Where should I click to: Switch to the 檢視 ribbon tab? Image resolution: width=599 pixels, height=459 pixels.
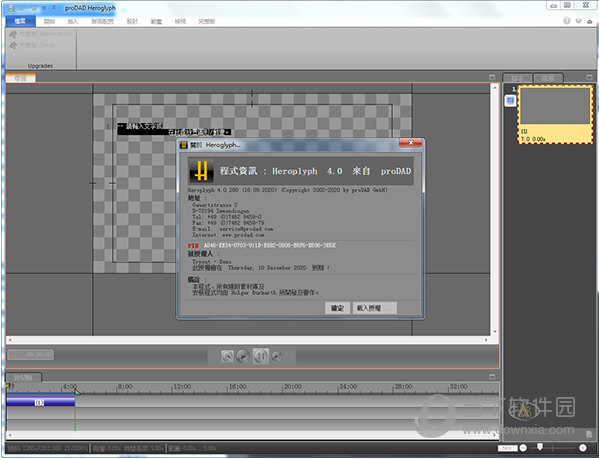pyautogui.click(x=180, y=21)
